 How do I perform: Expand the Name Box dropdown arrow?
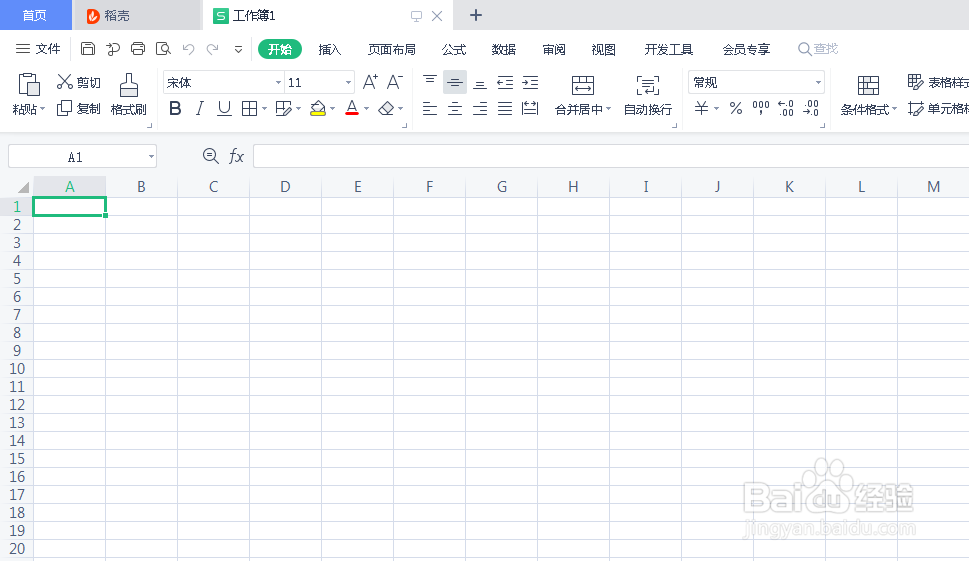tap(151, 156)
